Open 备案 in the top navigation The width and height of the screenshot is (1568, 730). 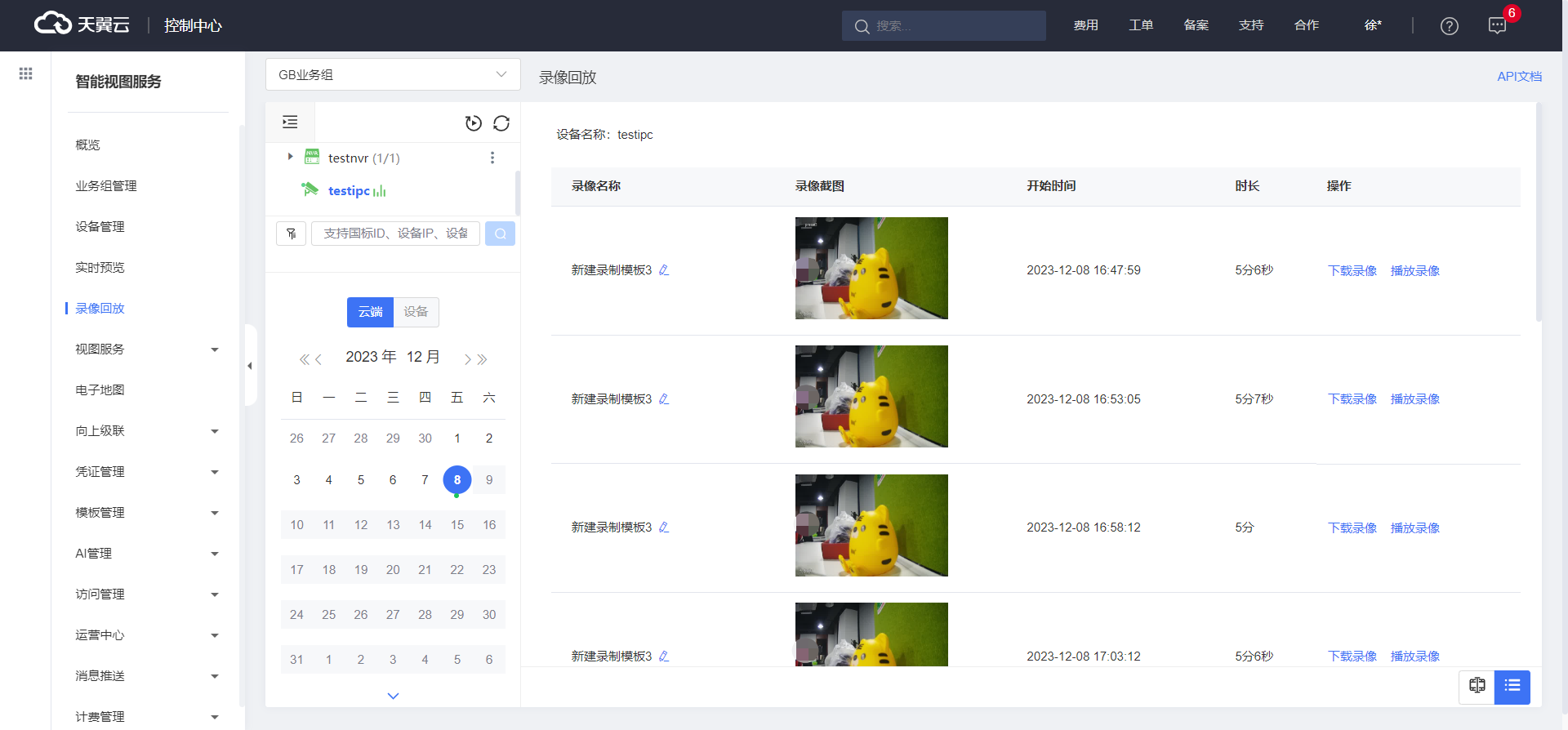point(1196,25)
